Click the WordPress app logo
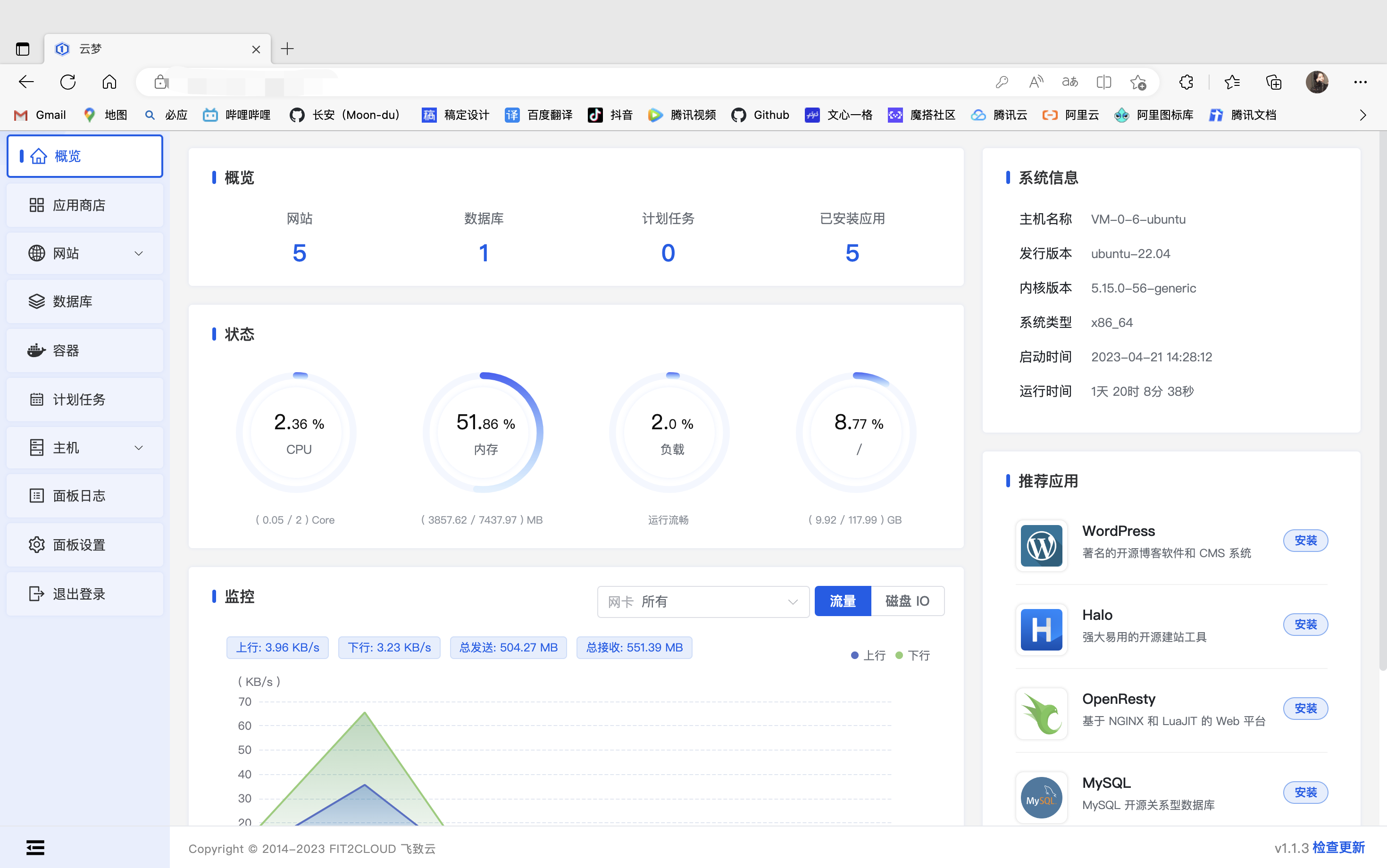This screenshot has width=1387, height=868. point(1041,545)
